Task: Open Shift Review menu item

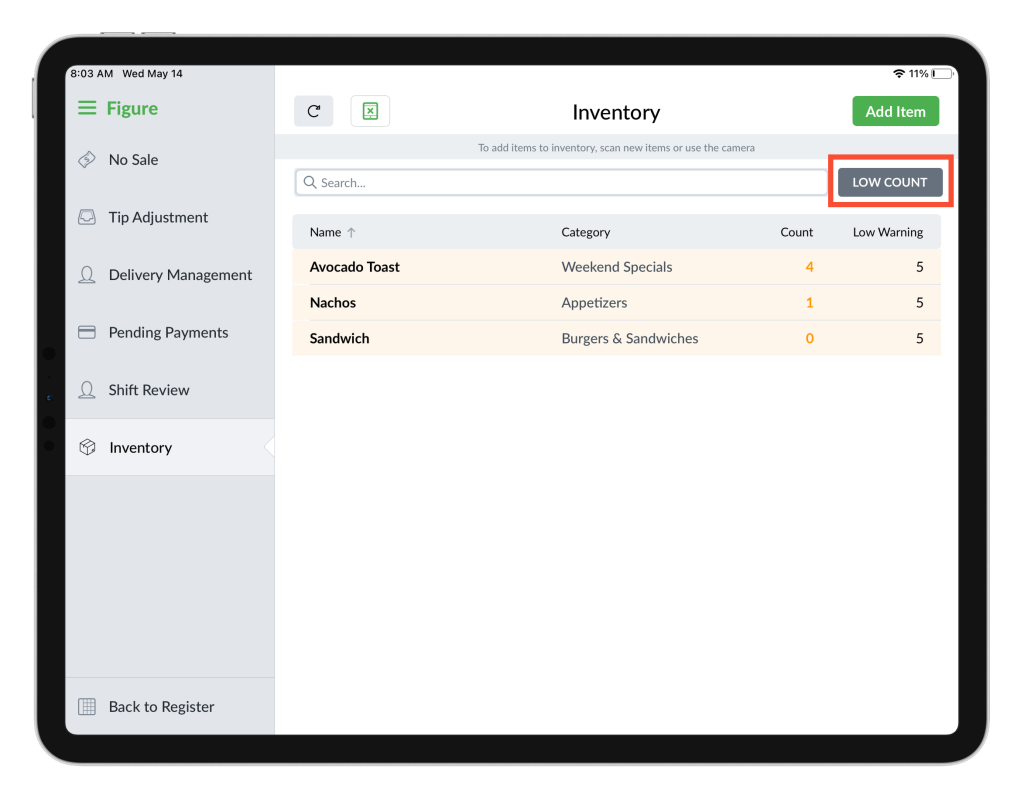Action: (170, 390)
